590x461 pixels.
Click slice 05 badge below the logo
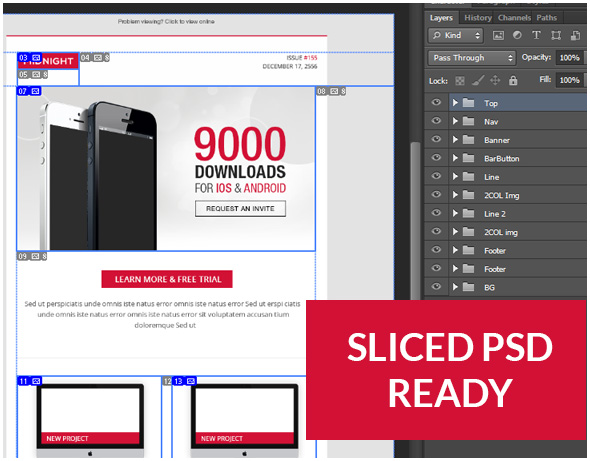[33, 75]
